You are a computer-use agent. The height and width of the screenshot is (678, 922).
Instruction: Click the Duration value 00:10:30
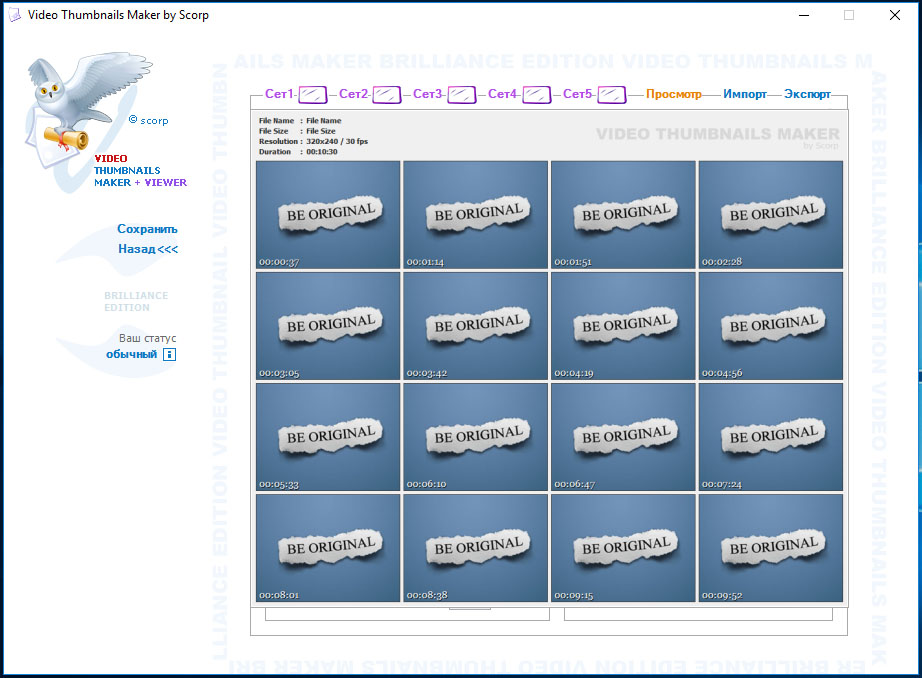[322, 152]
